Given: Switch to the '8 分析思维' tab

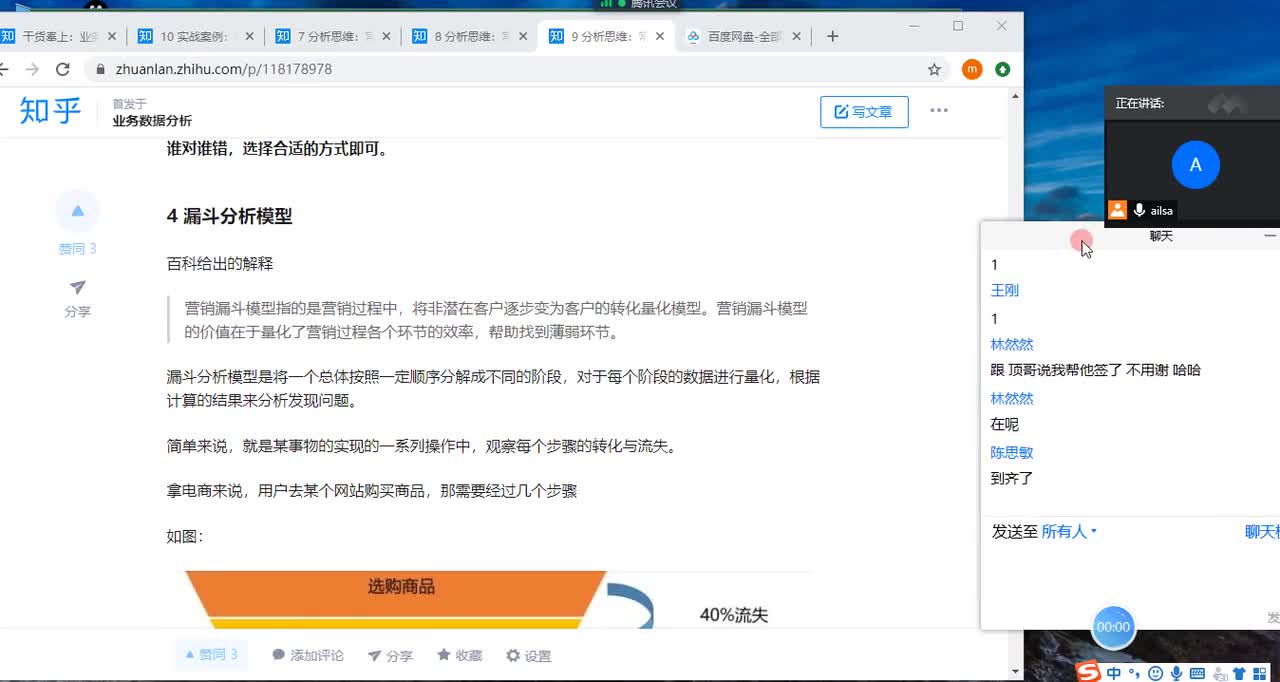Looking at the screenshot, I should (x=469, y=36).
